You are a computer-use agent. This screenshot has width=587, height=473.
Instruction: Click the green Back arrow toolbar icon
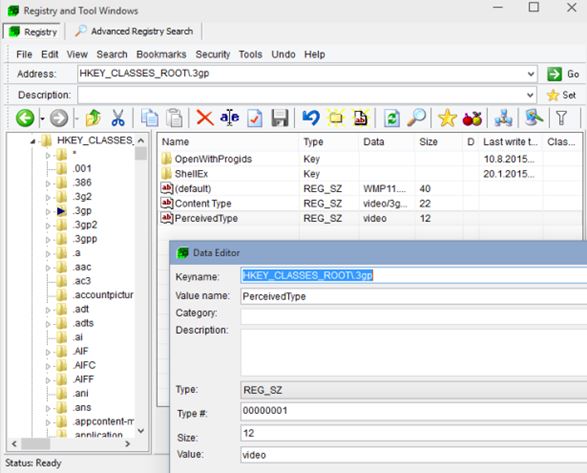[25, 118]
